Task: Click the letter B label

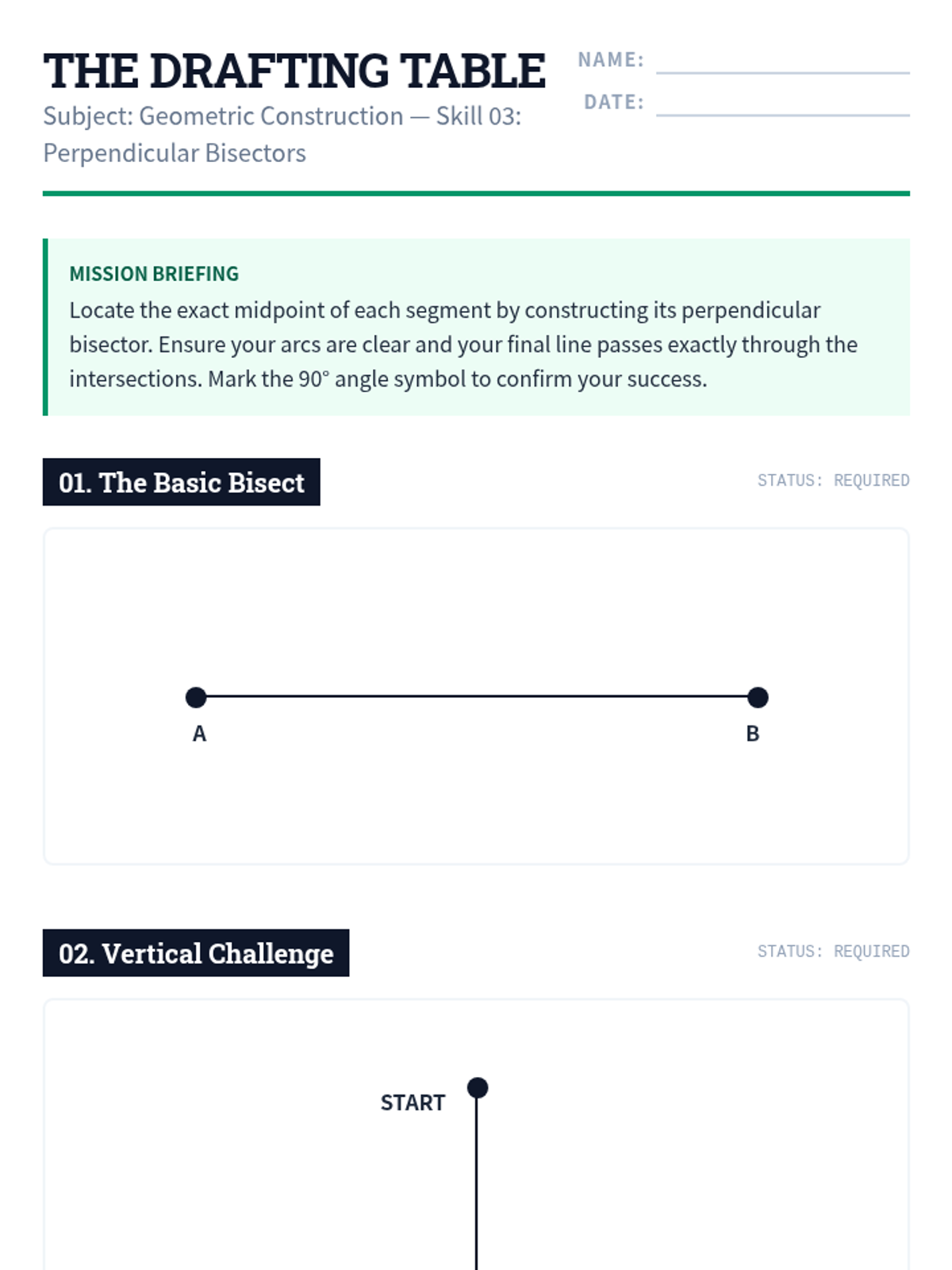Action: pos(753,733)
